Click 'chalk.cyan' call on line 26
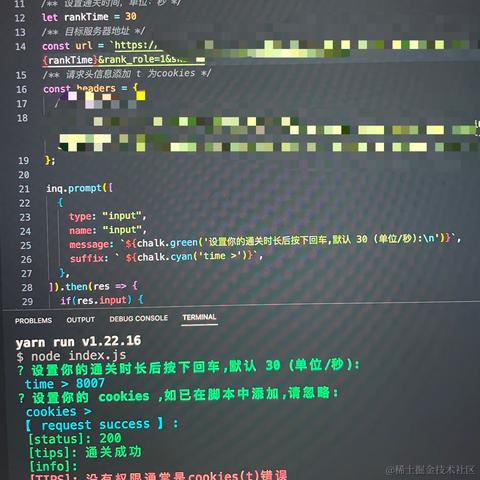 (x=165, y=257)
